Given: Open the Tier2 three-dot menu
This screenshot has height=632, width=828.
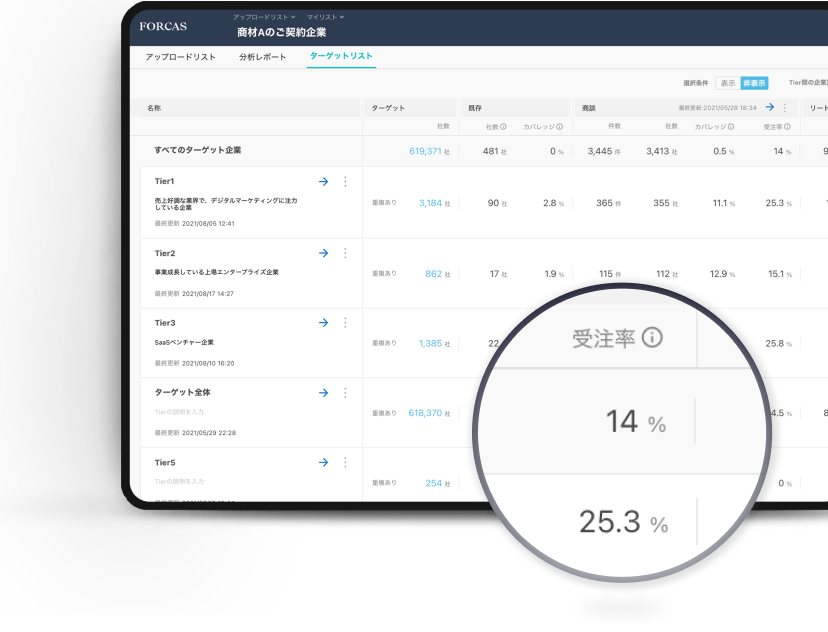Looking at the screenshot, I should point(345,253).
